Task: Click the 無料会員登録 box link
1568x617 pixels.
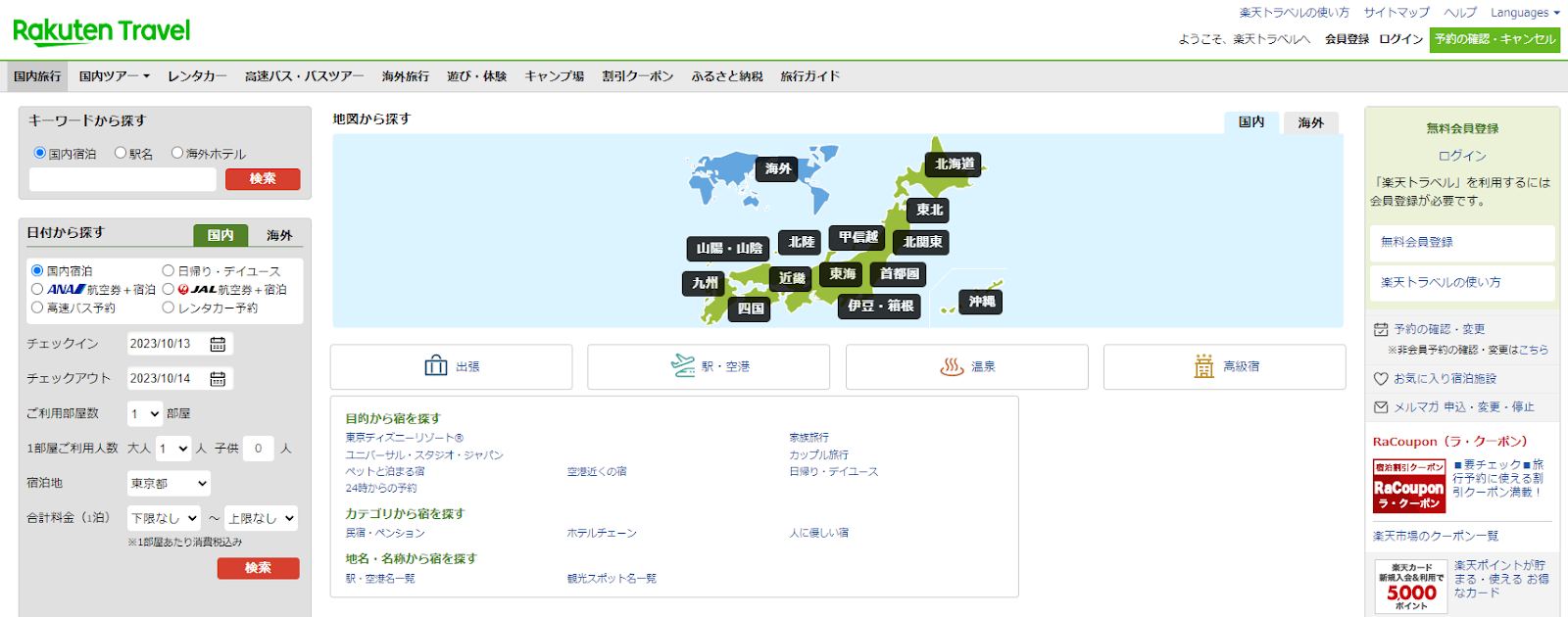Action: click(x=1462, y=243)
